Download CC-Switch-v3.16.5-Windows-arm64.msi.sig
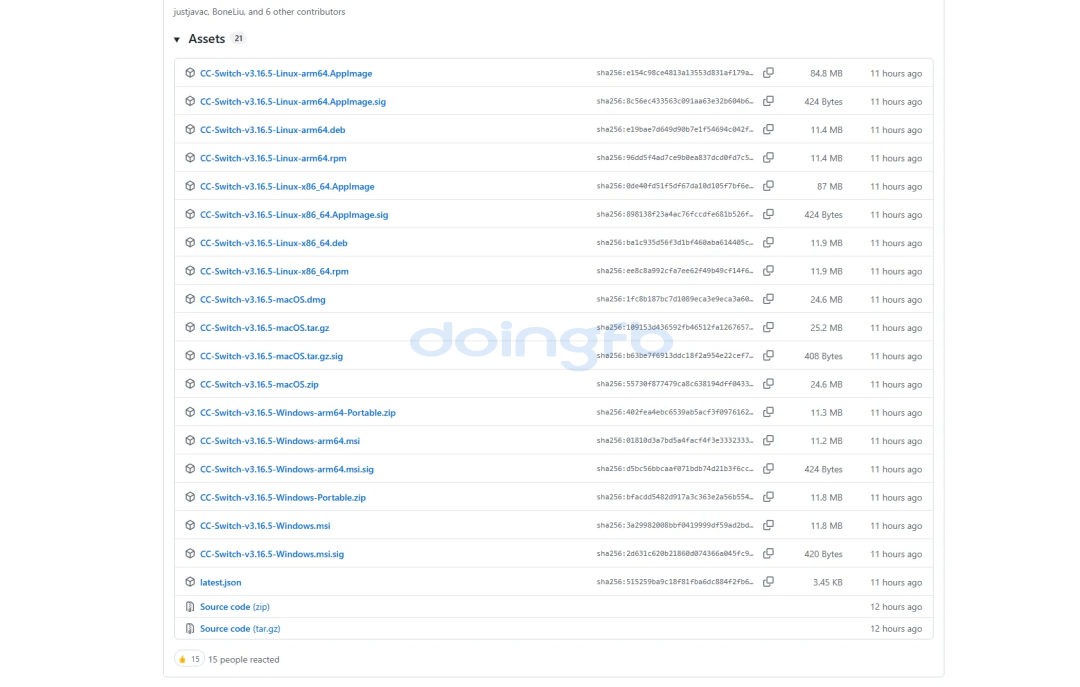Screen dimensions: 1080x687 [x=287, y=469]
